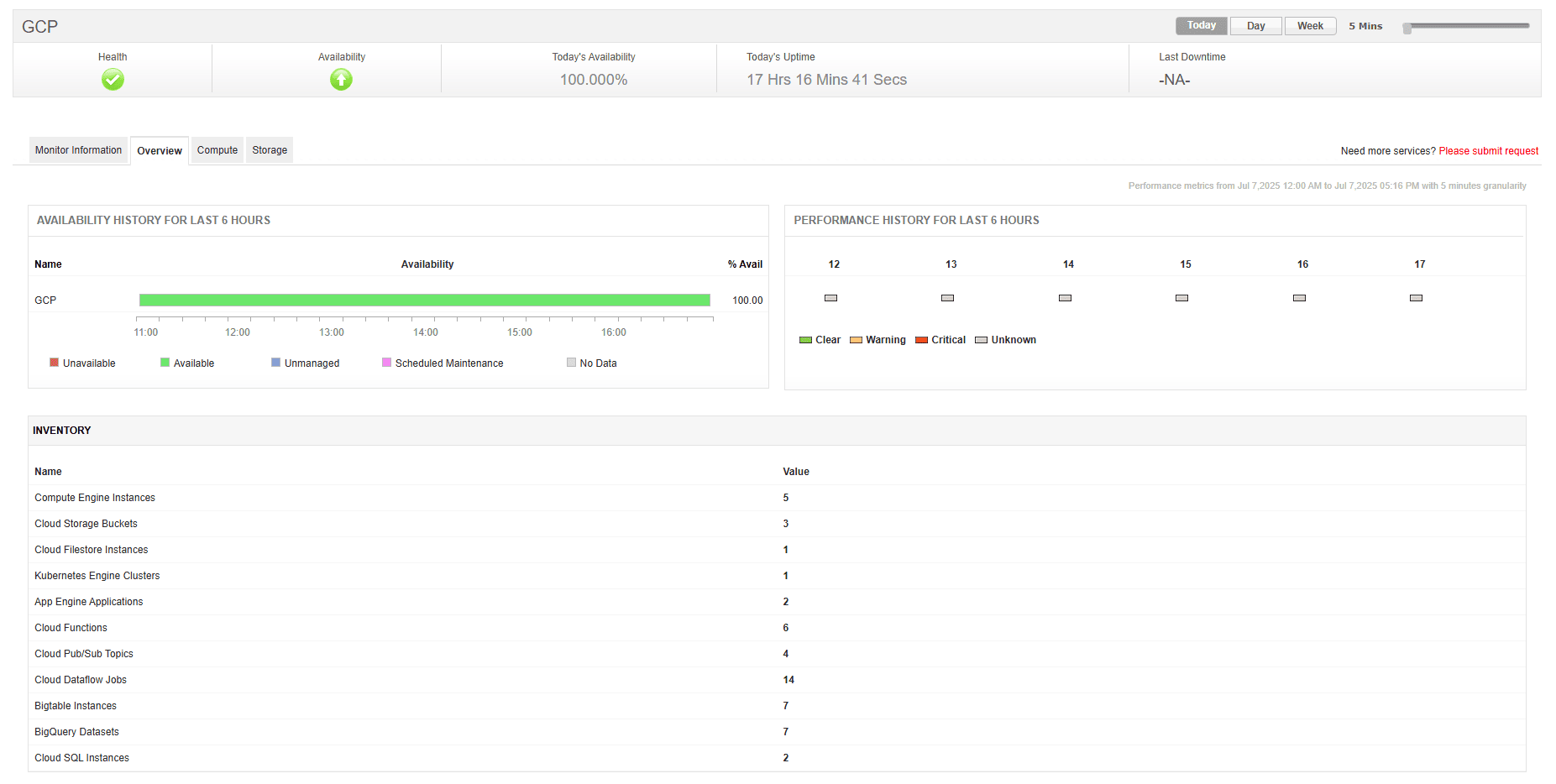Click the green GCP availability bar
1556x784 pixels.
pos(424,301)
